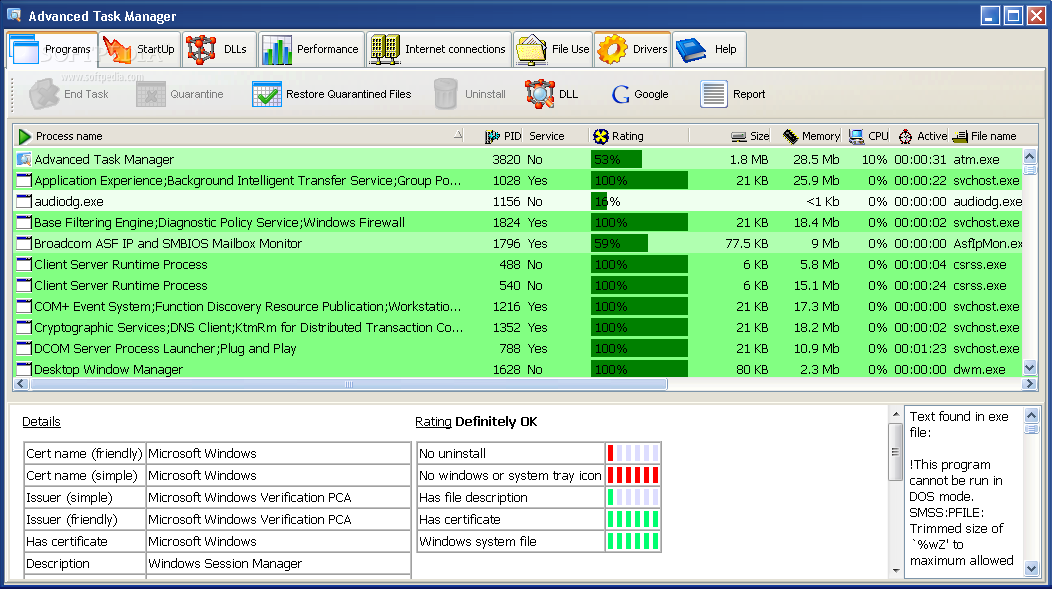
Task: Click the process list horizontal scrollbar thumb
Action: pyautogui.click(x=348, y=384)
